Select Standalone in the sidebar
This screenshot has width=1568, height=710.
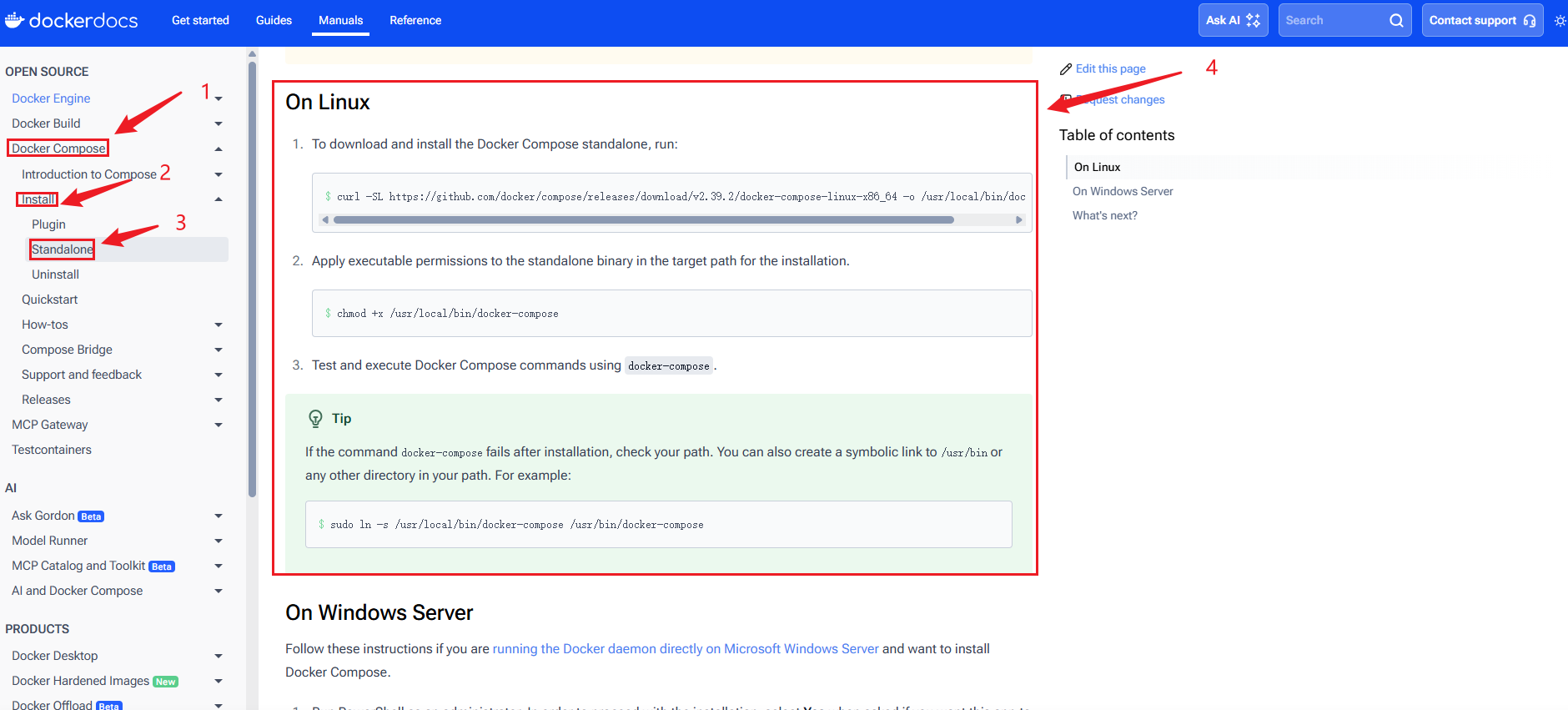pos(63,249)
